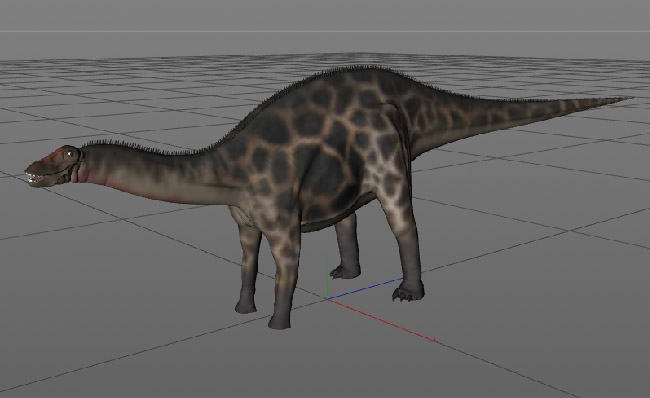Viewport: 650px width, 398px height.
Task: Click the dinosaur's eye
Action: click(70, 154)
